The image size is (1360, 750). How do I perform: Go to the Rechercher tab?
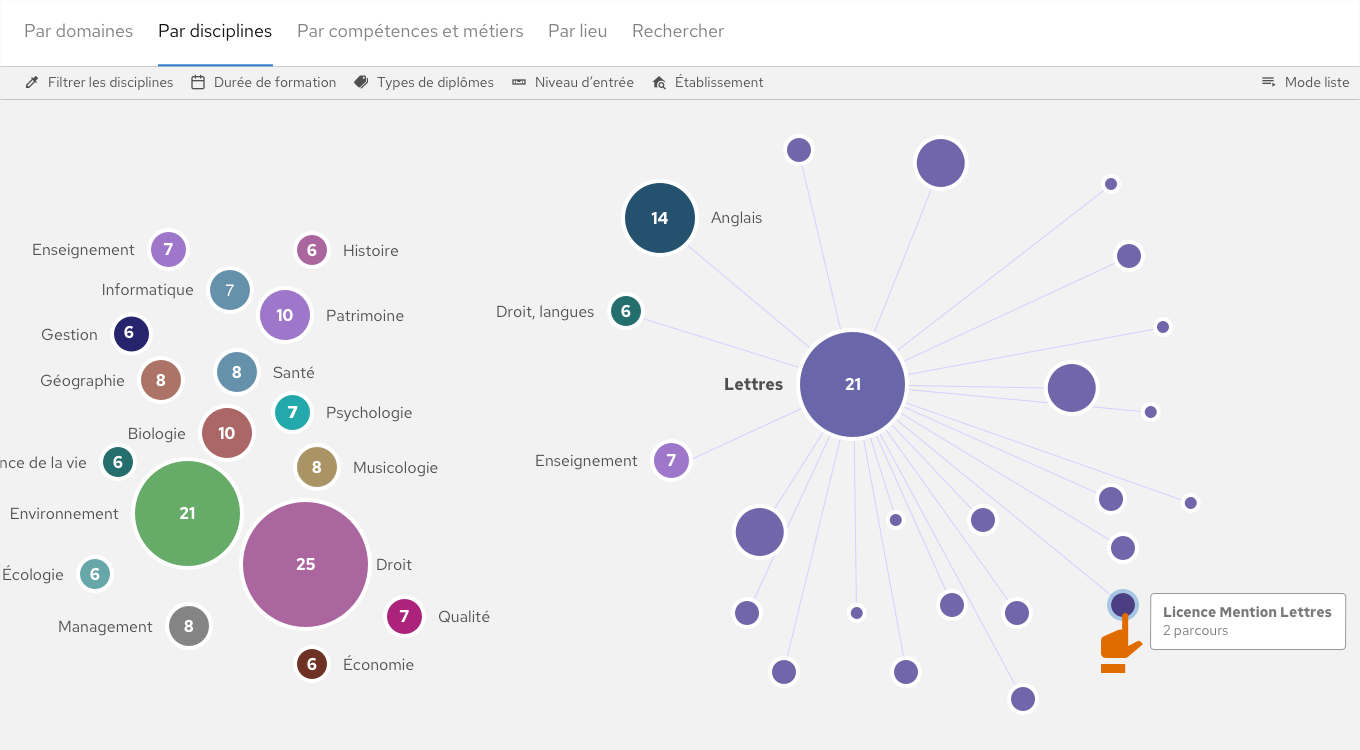pyautogui.click(x=678, y=31)
